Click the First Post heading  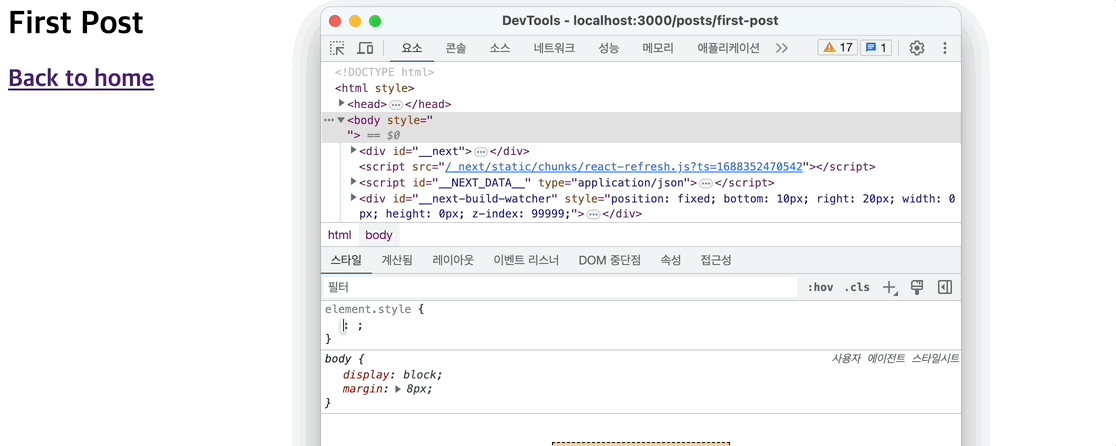click(76, 23)
